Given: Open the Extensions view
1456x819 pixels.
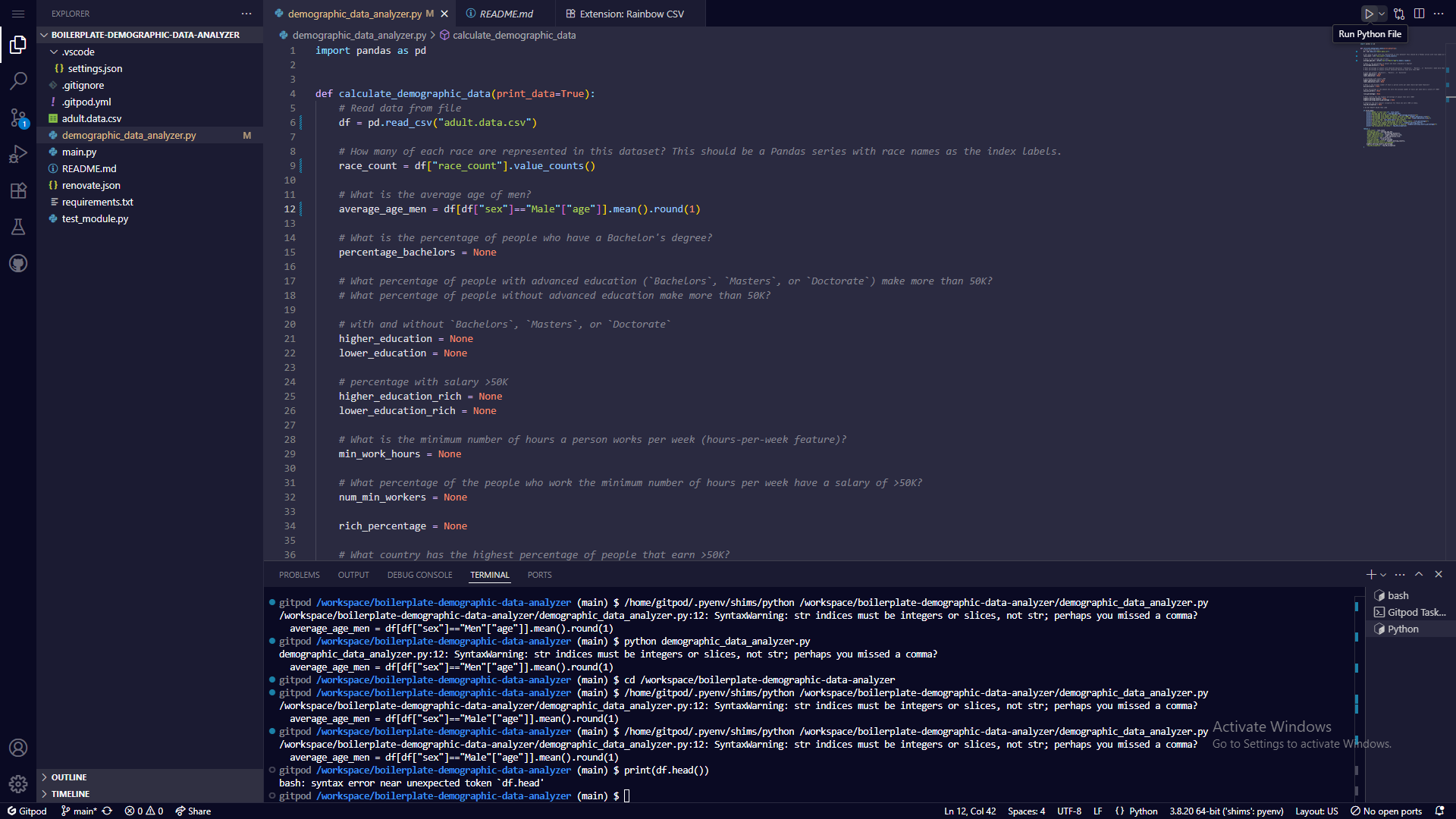Looking at the screenshot, I should [18, 190].
